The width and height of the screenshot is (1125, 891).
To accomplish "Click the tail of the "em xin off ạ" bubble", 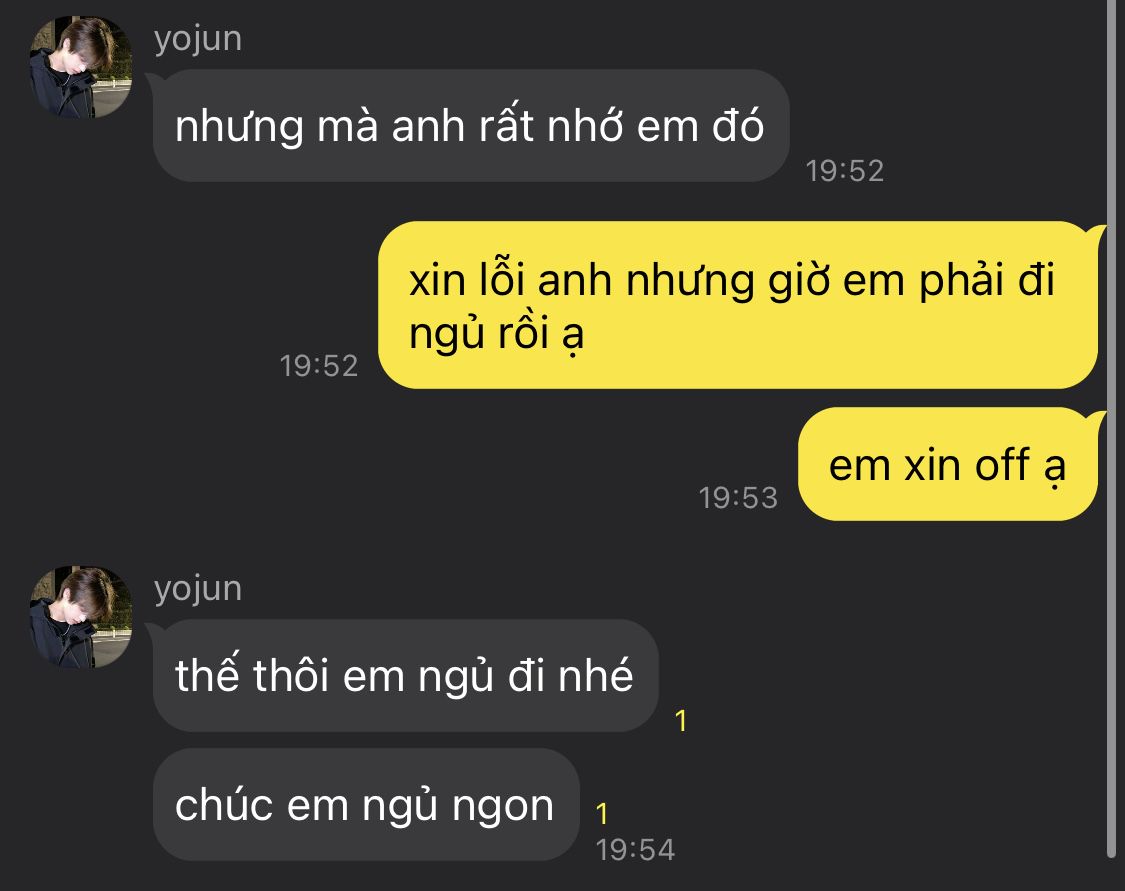I will coord(1097,418).
